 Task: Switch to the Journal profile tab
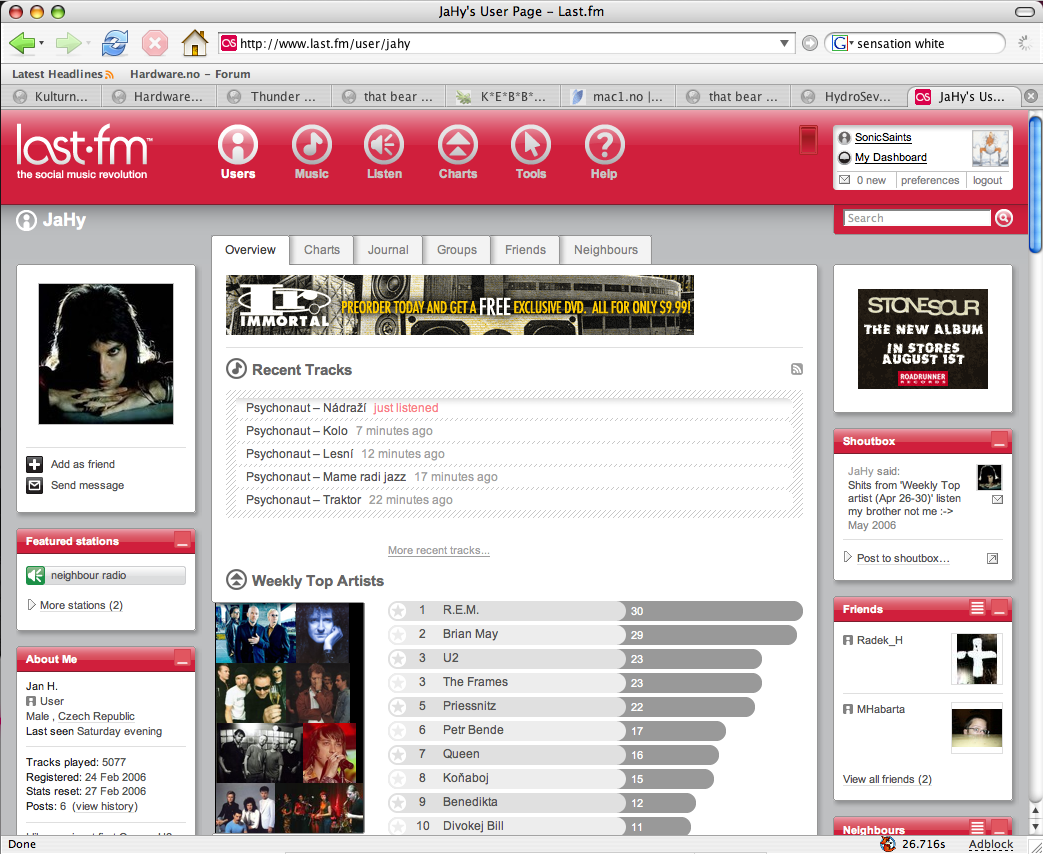pyautogui.click(x=388, y=250)
